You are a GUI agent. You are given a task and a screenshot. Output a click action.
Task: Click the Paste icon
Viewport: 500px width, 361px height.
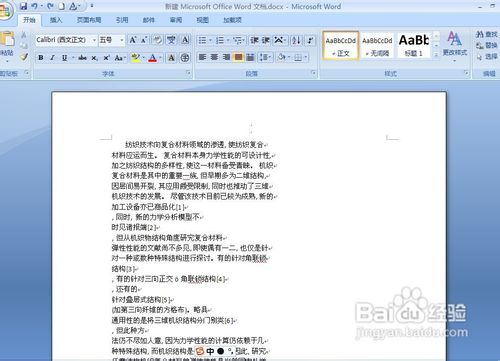[x=7, y=39]
